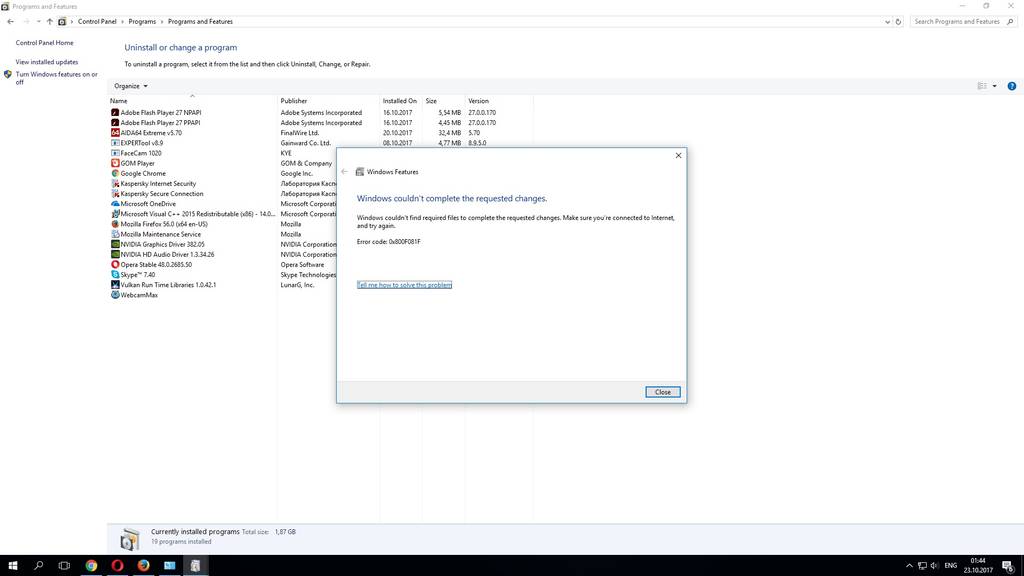This screenshot has width=1024, height=576.
Task: Click the Mozilla Firefox 56.0 icon in the list
Action: point(115,224)
